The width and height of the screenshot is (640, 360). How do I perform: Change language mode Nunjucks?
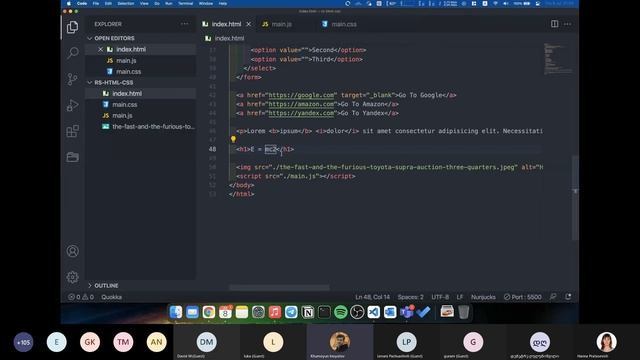483,297
